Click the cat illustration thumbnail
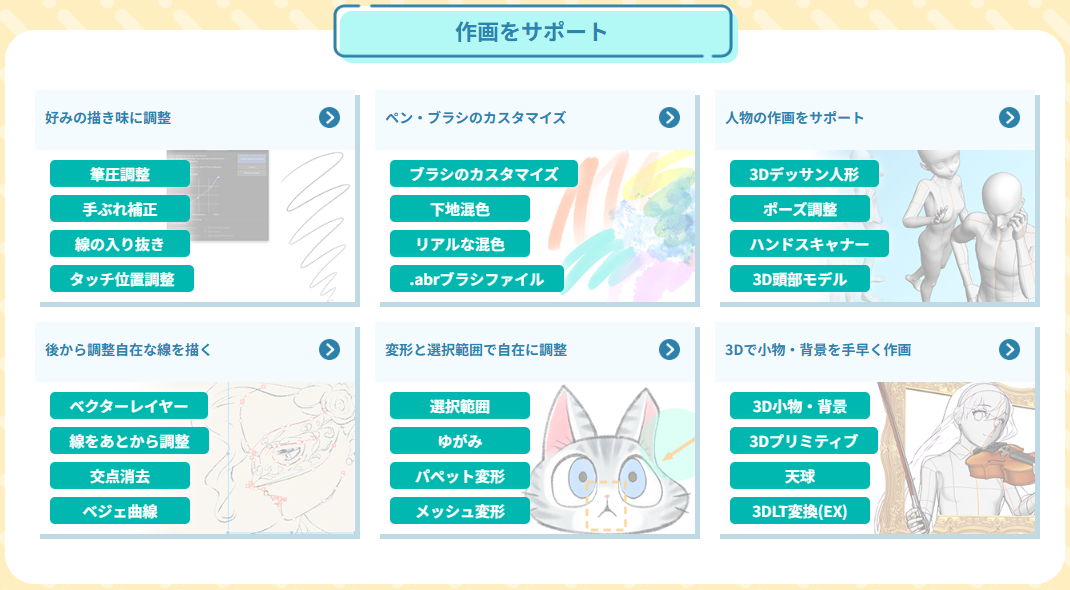The height and width of the screenshot is (590, 1070). 612,458
